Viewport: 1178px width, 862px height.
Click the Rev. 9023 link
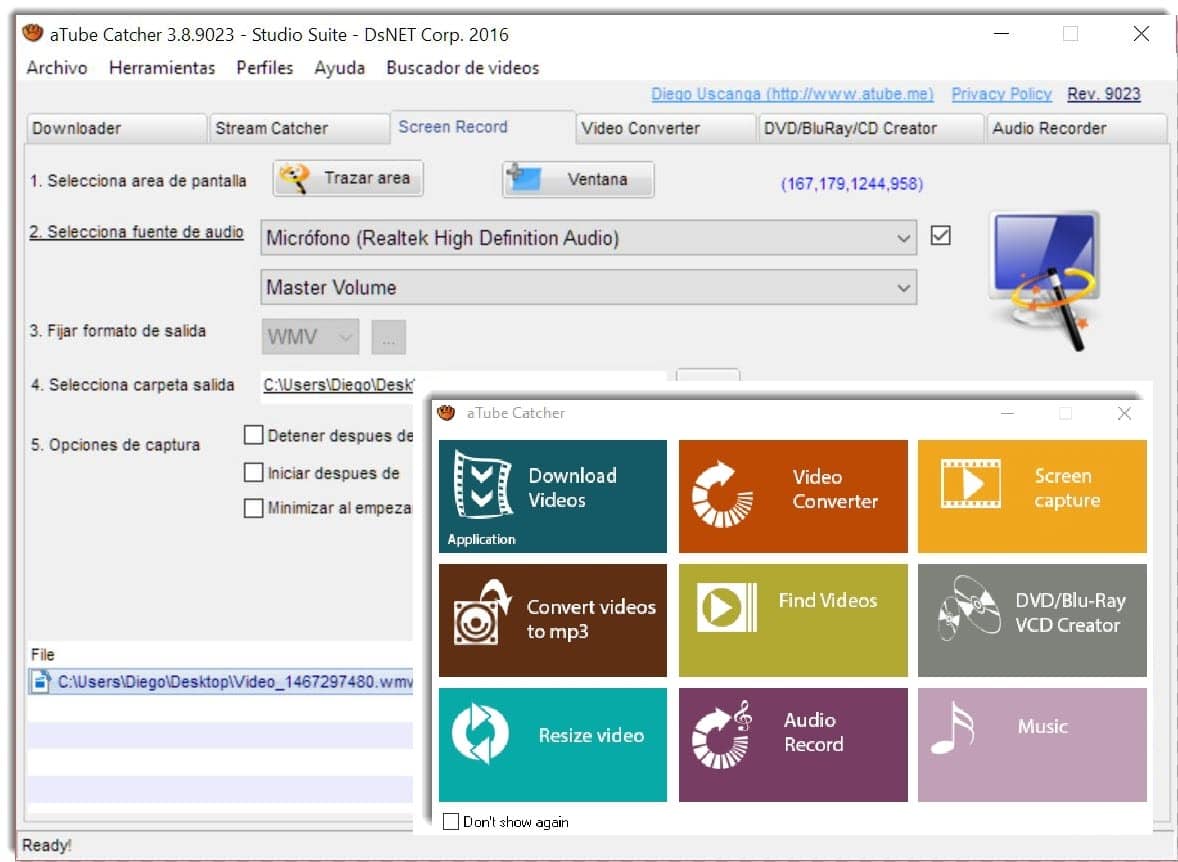point(1104,94)
